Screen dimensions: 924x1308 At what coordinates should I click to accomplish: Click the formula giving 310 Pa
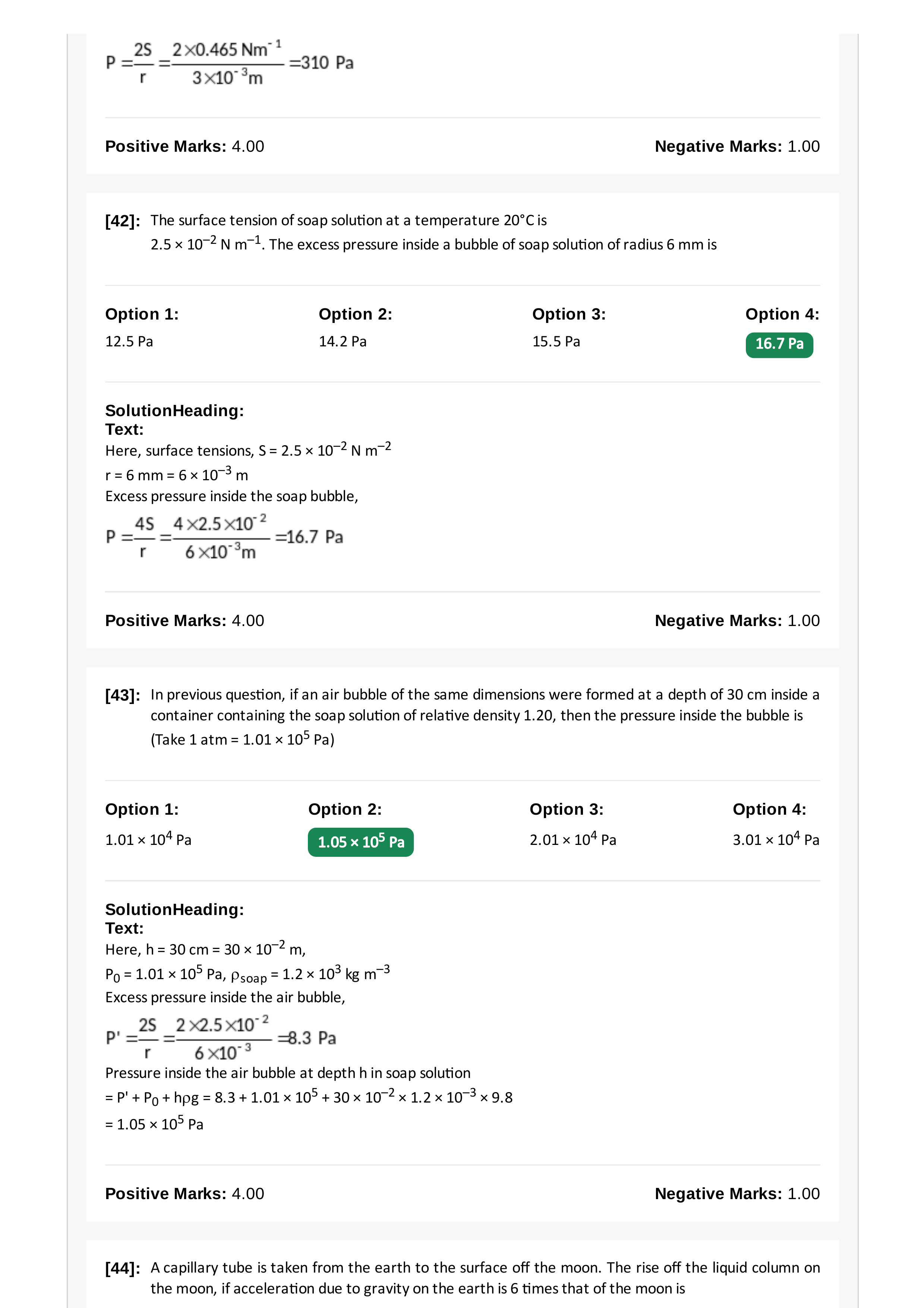tap(230, 62)
